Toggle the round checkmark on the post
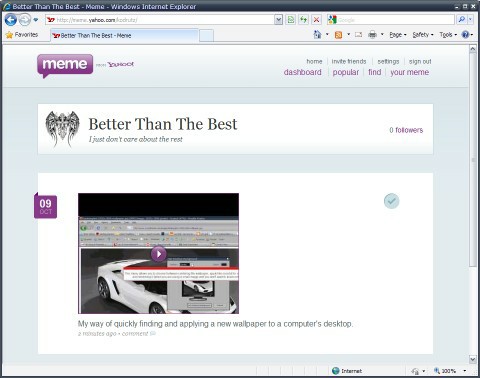This screenshot has height=378, width=480. [x=391, y=201]
